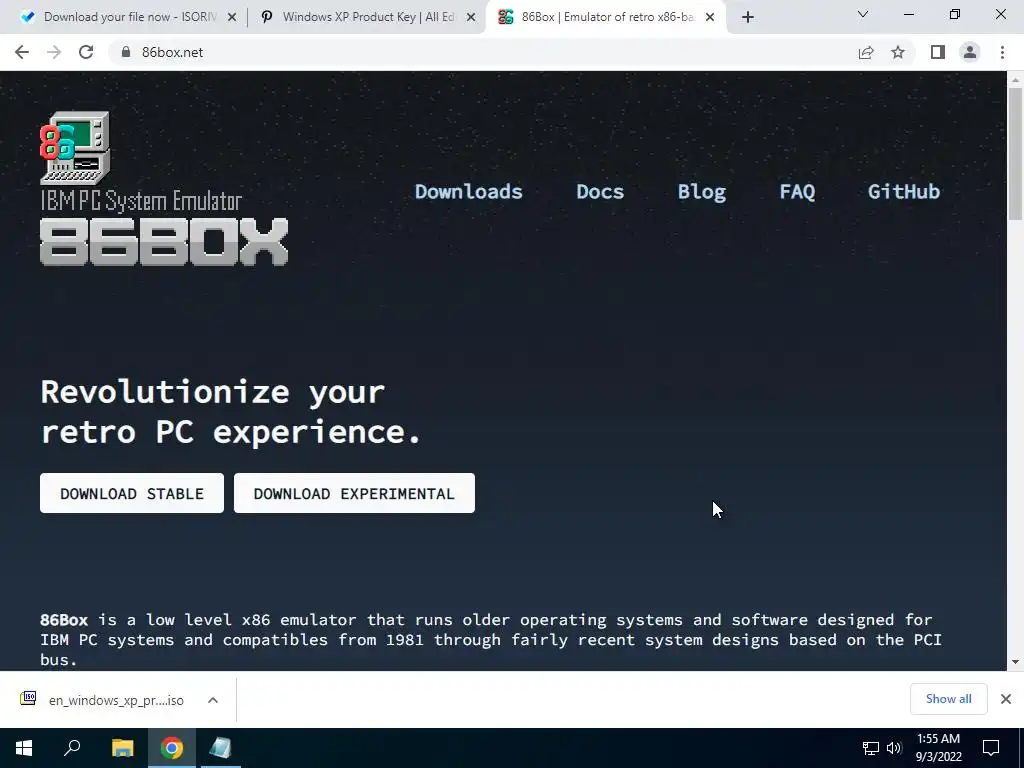Click the 86BOX wordmark logo
1024x768 pixels.
coord(164,242)
